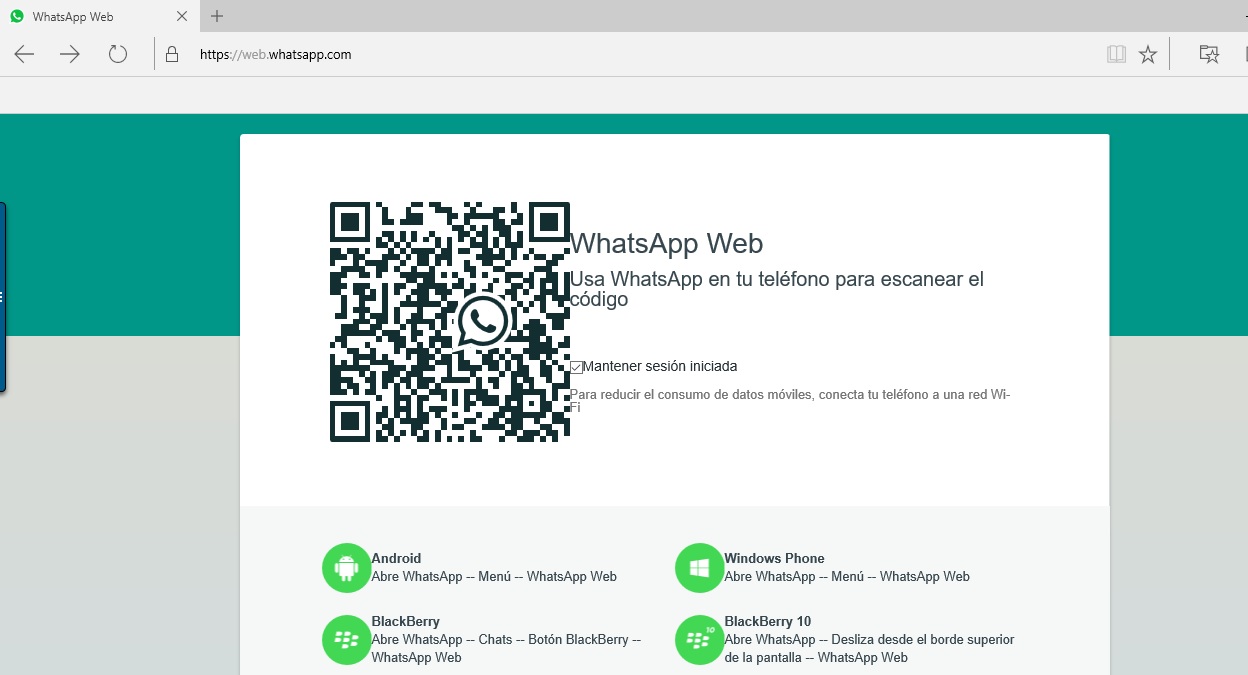Refresh the WhatsApp Web page
The height and width of the screenshot is (675, 1248).
click(x=118, y=54)
